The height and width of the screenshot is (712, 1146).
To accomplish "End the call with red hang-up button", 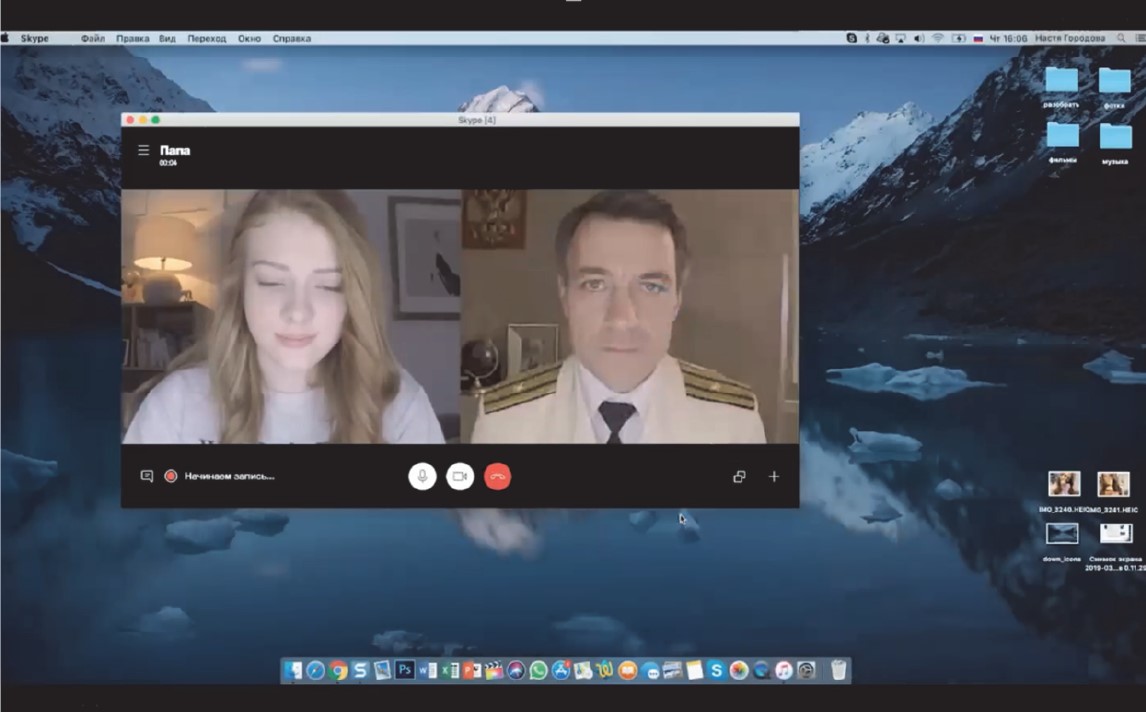I will coord(498,477).
